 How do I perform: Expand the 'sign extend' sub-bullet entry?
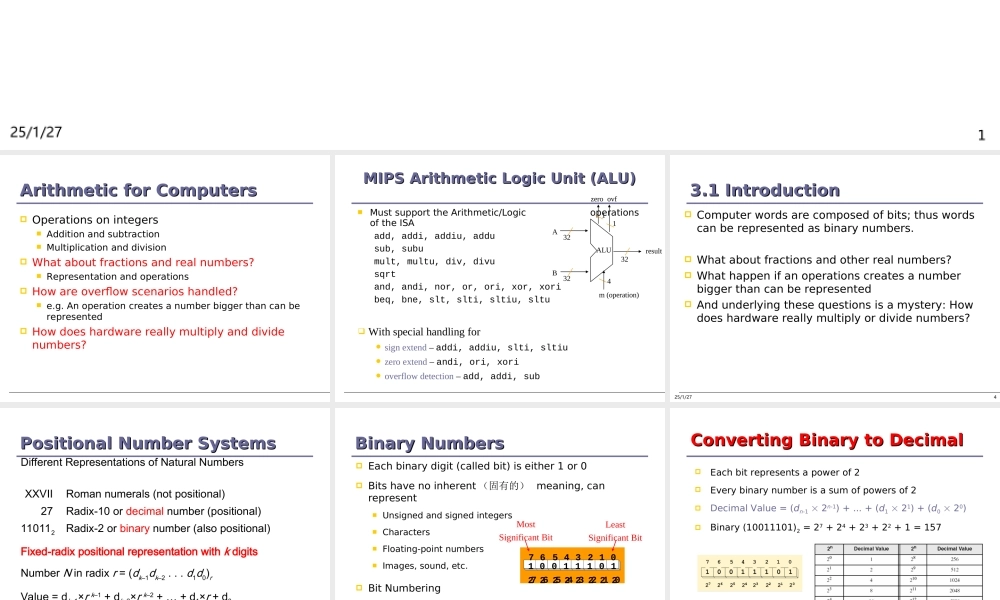404,347
